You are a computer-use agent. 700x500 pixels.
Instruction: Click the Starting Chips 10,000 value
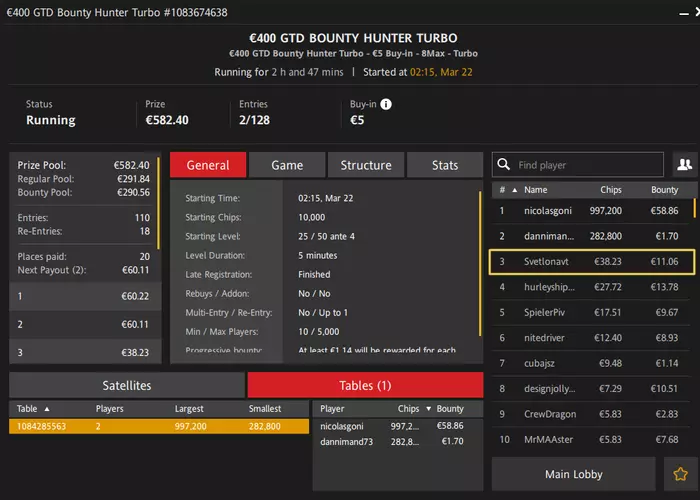coord(312,217)
